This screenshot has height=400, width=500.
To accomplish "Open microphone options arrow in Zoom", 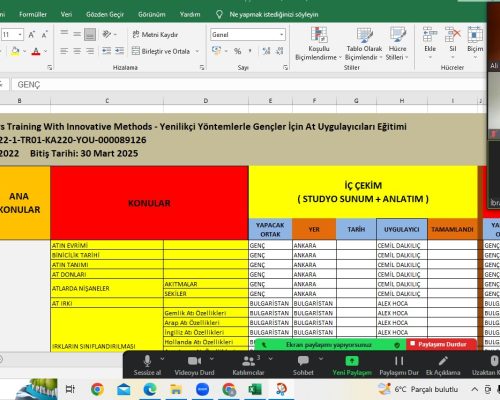I will (x=162, y=359).
